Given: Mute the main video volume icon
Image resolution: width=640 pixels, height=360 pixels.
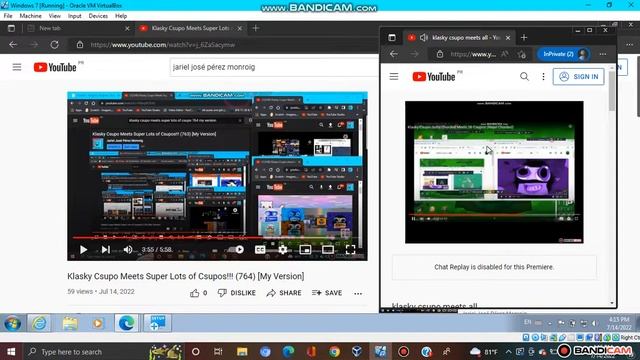Looking at the screenshot, I should [128, 249].
